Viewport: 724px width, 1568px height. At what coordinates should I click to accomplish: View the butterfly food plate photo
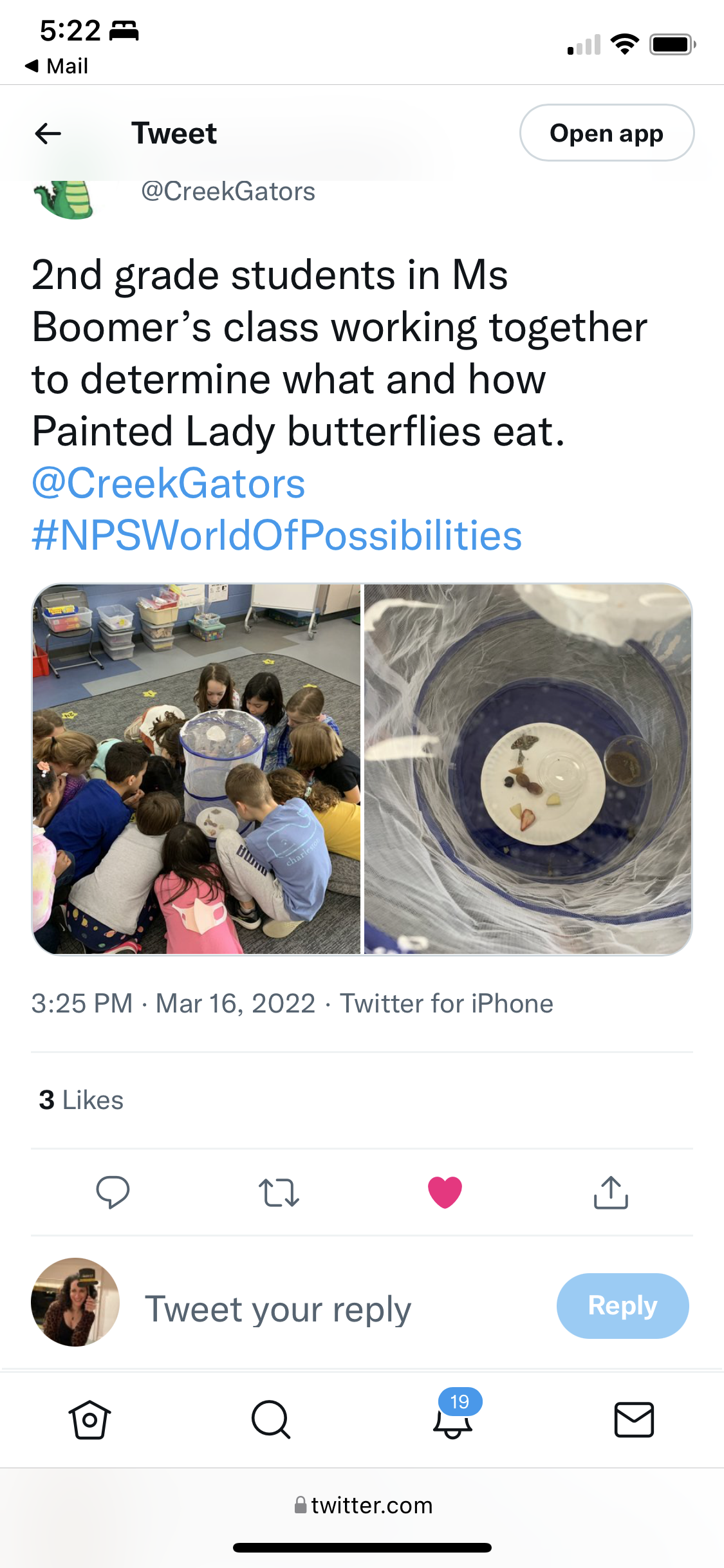(x=528, y=769)
